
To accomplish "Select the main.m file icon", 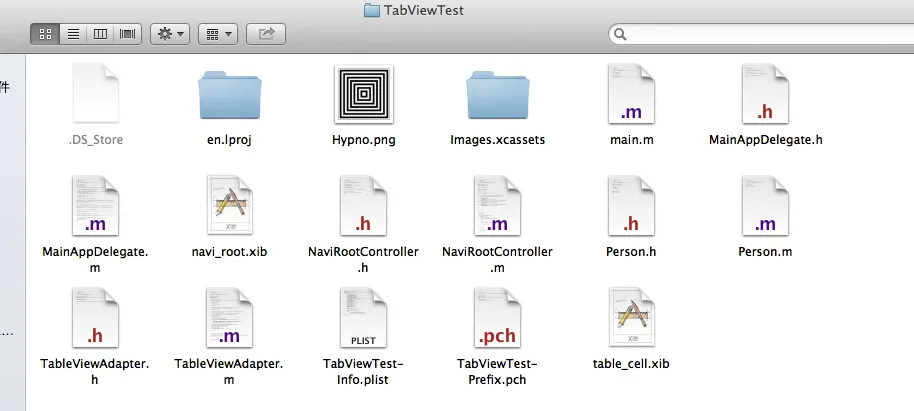I will tap(632, 96).
